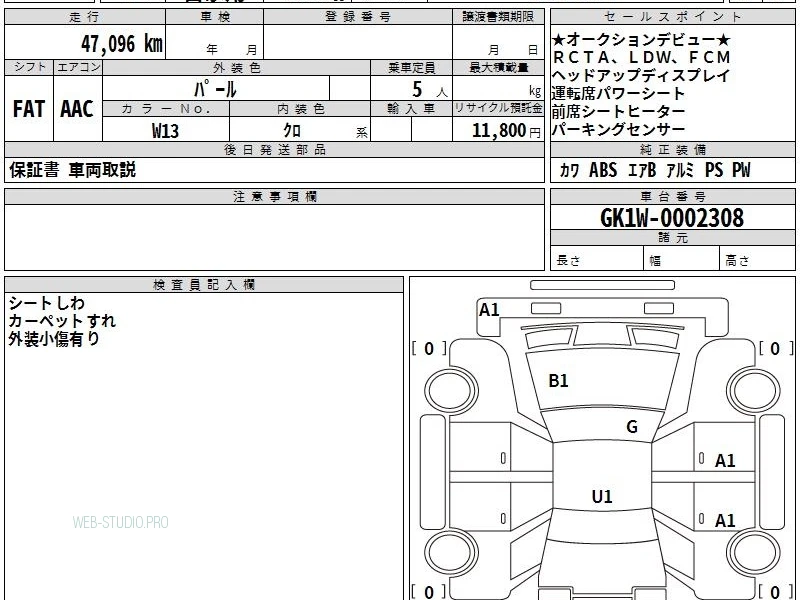Click the 幅 dimension field
800x600 pixels.
click(682, 260)
